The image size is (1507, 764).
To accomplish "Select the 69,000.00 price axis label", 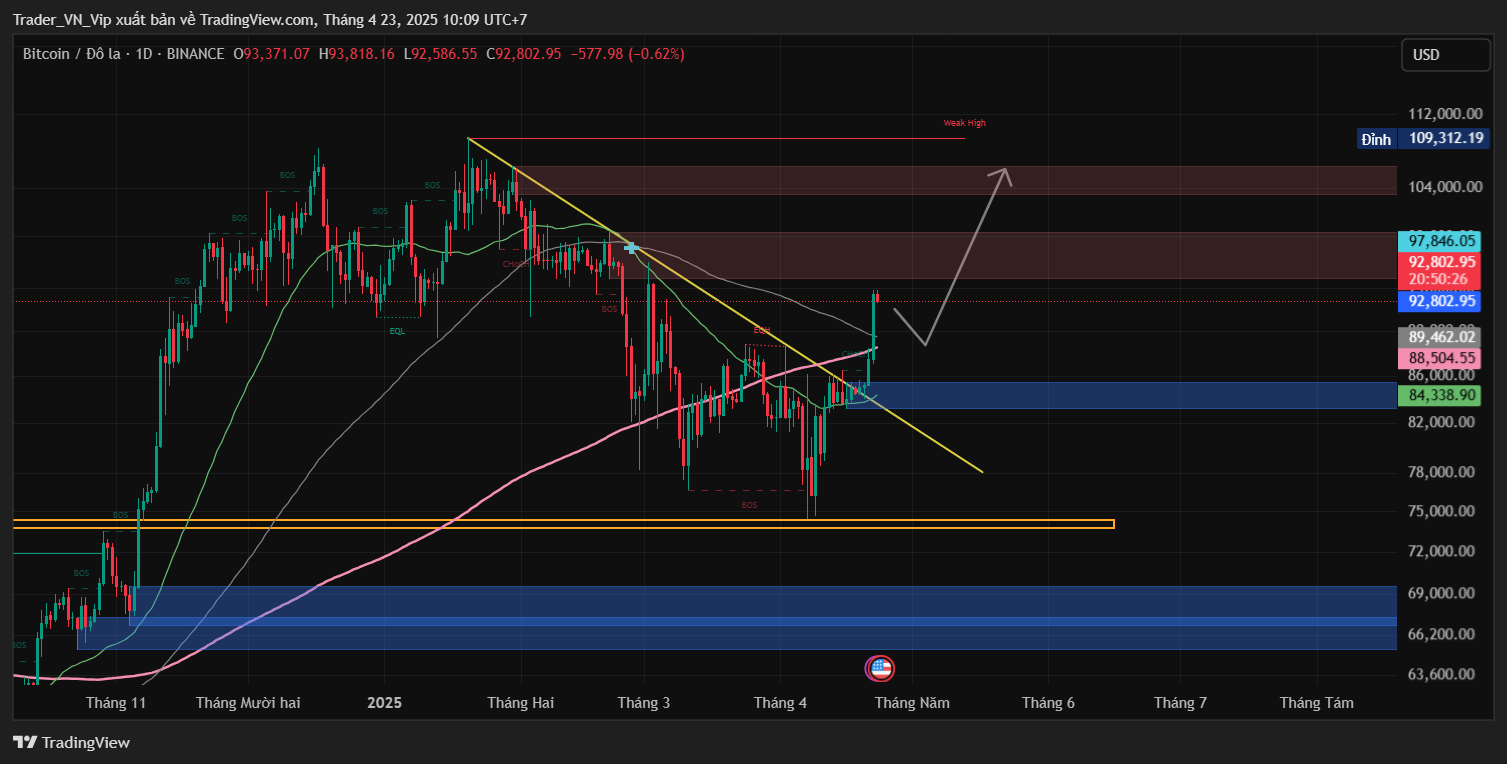I will (x=1441, y=593).
